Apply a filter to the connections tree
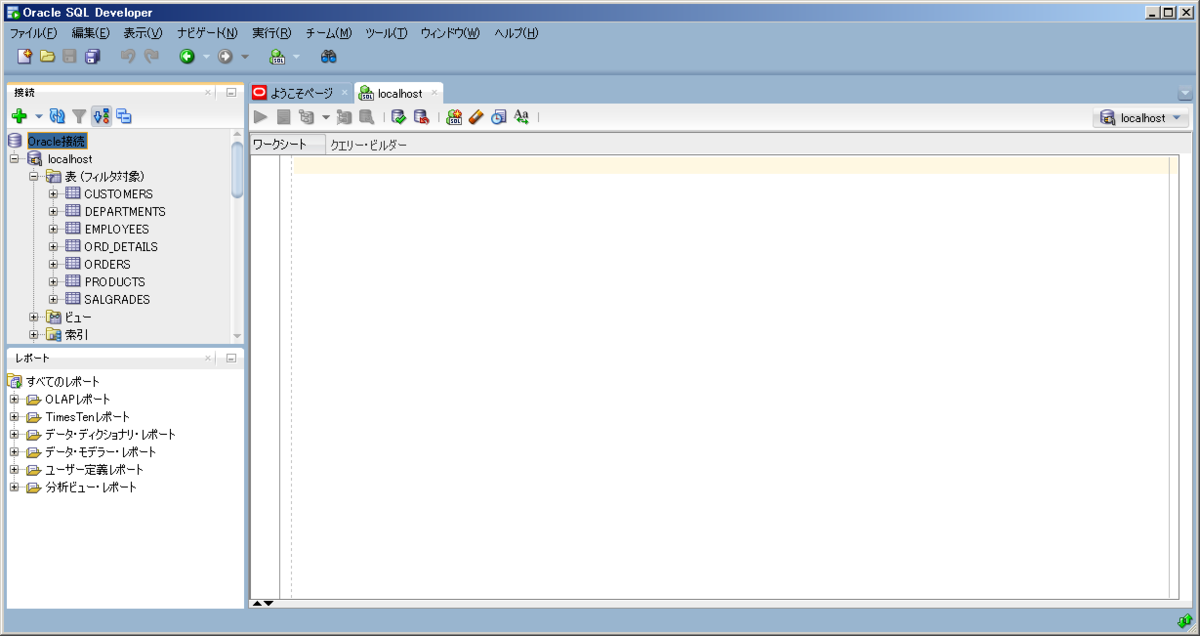The height and width of the screenshot is (636, 1200). pyautogui.click(x=79, y=116)
